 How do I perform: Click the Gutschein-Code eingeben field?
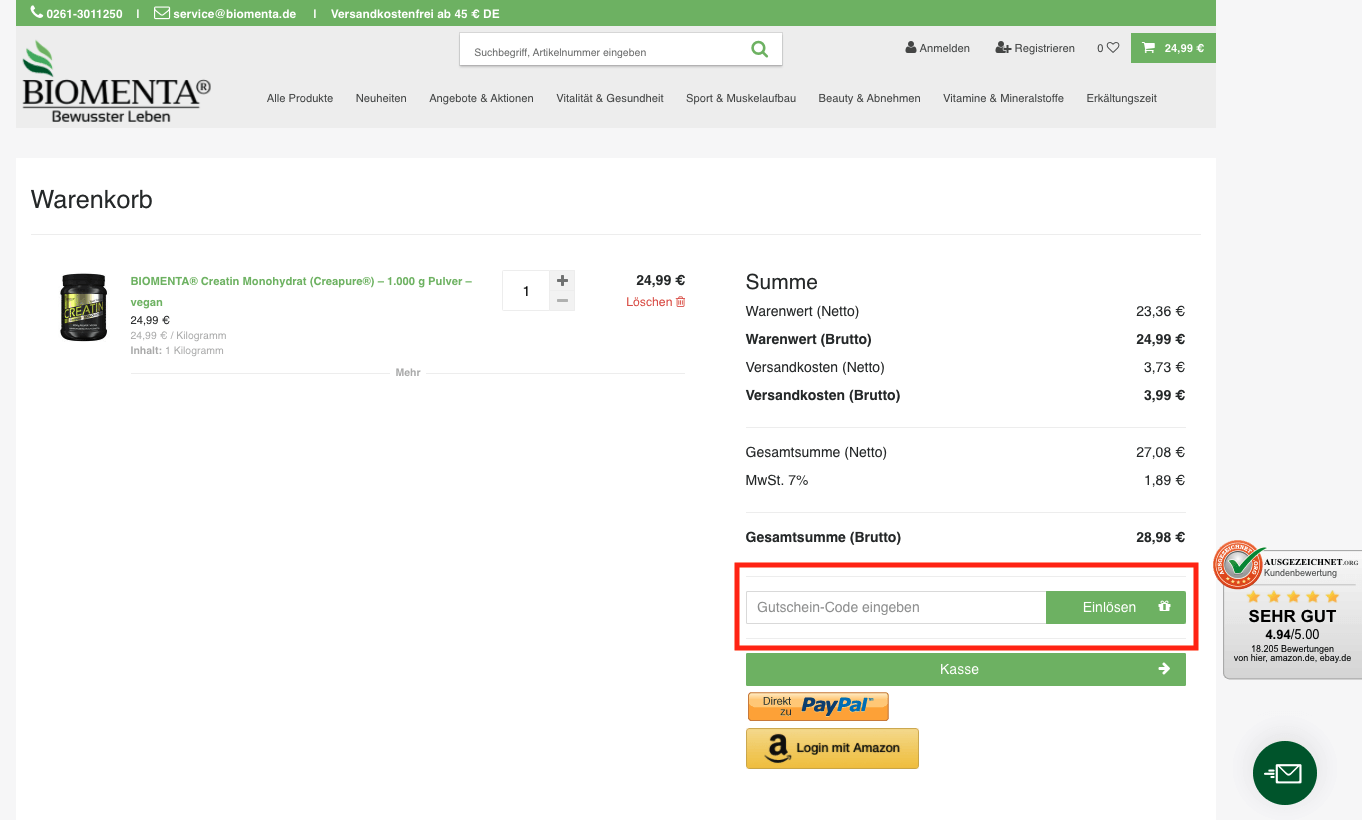tap(896, 607)
